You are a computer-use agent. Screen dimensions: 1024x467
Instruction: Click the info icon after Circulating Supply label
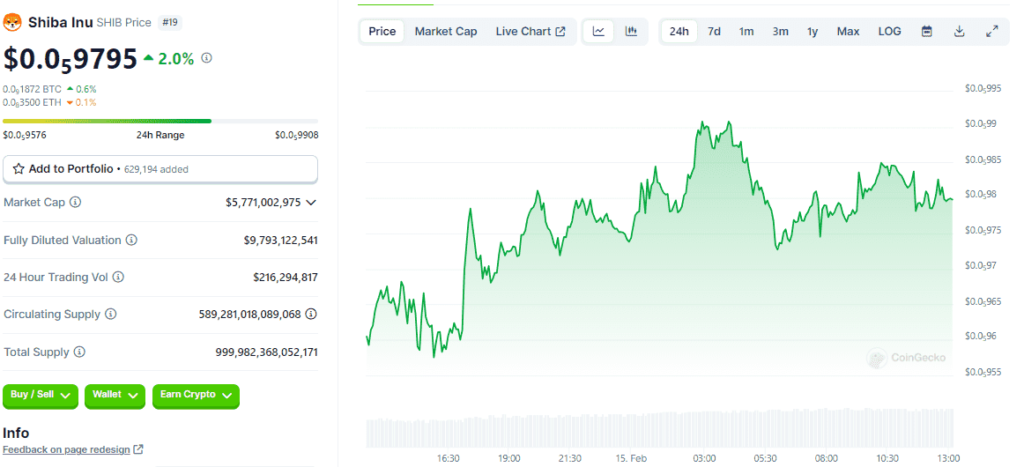click(x=111, y=314)
